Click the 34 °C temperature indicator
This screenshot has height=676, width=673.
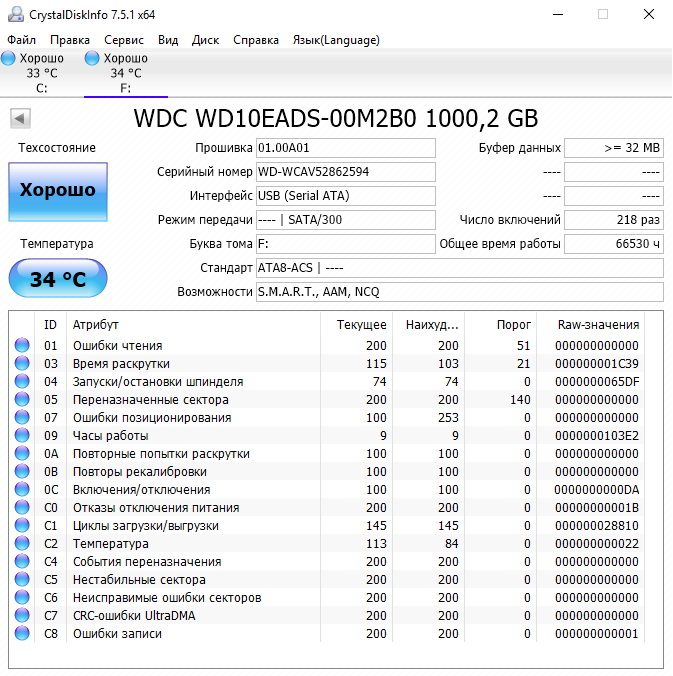pyautogui.click(x=57, y=279)
